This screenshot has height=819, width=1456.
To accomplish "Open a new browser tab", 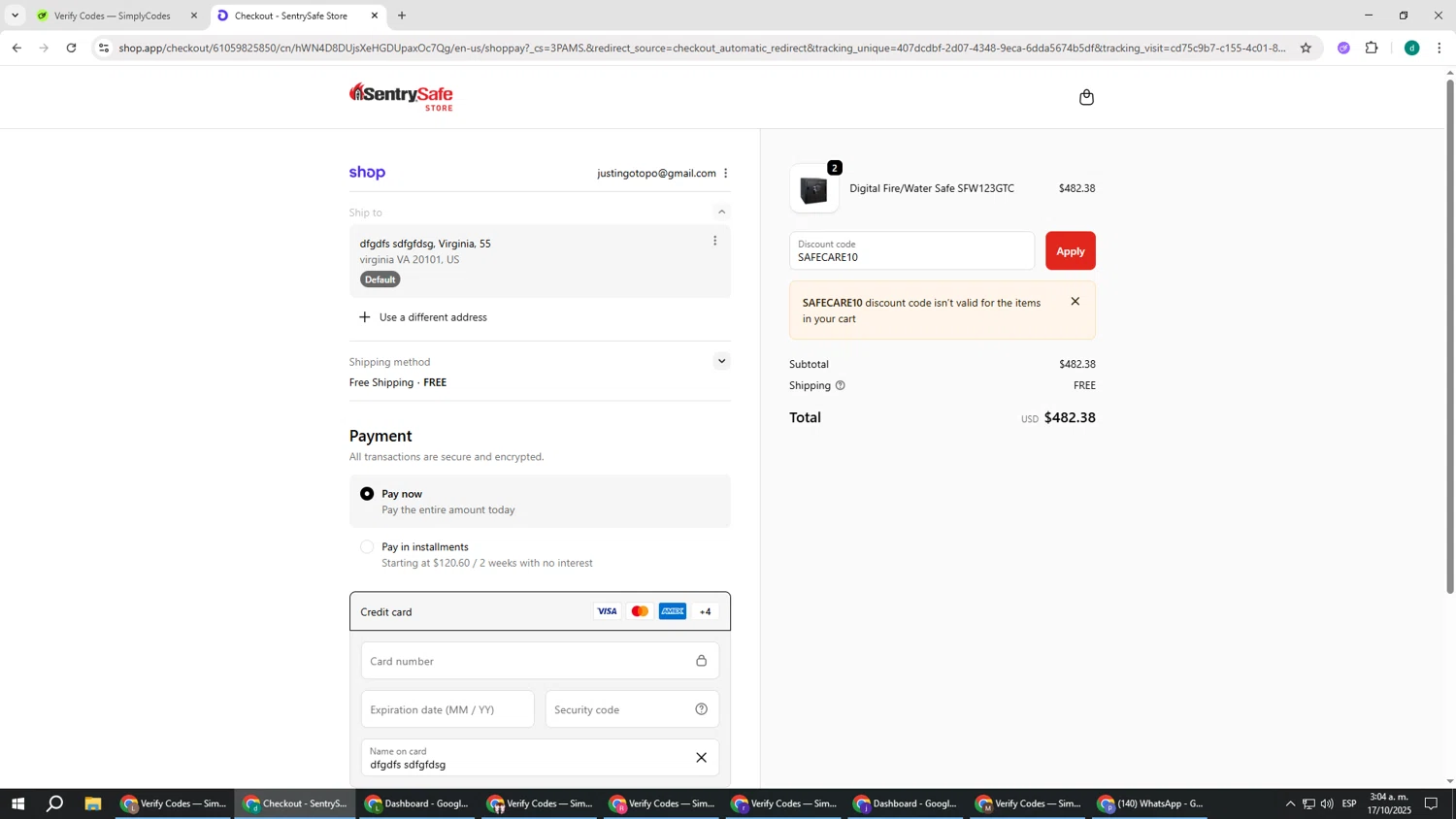I will point(402,16).
